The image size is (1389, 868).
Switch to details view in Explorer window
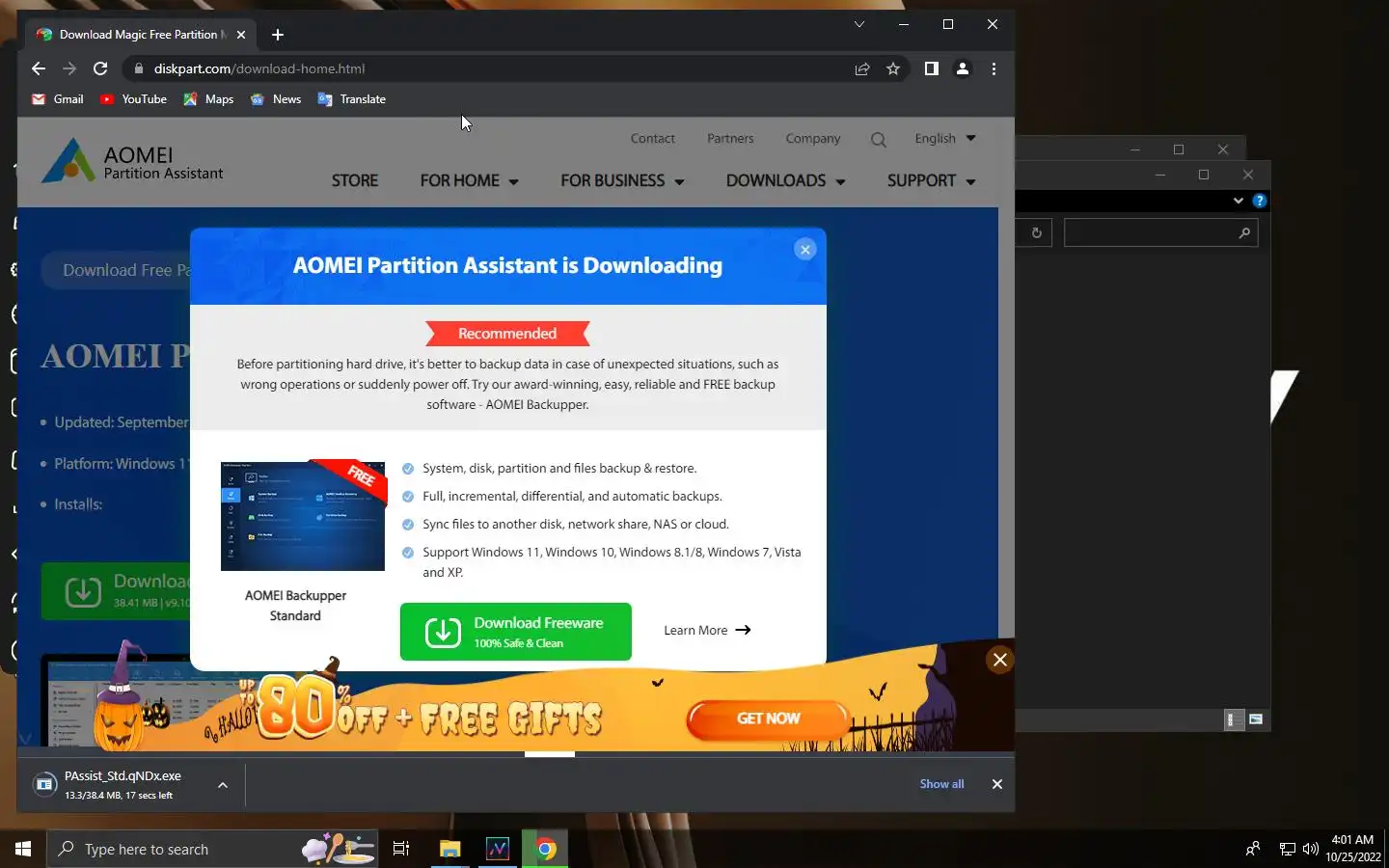(1234, 719)
